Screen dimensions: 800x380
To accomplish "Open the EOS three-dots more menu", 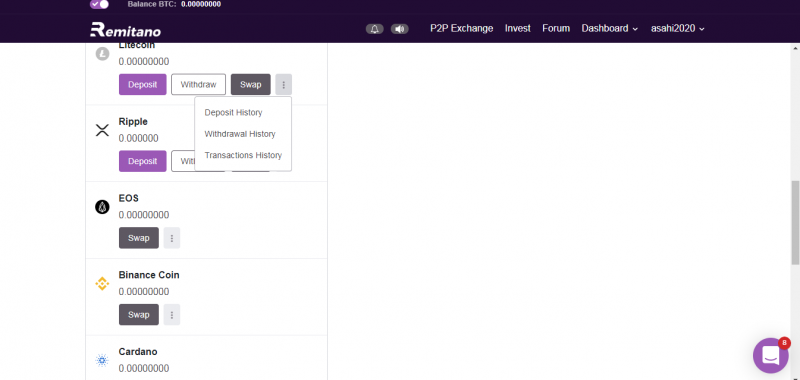I will (x=172, y=238).
